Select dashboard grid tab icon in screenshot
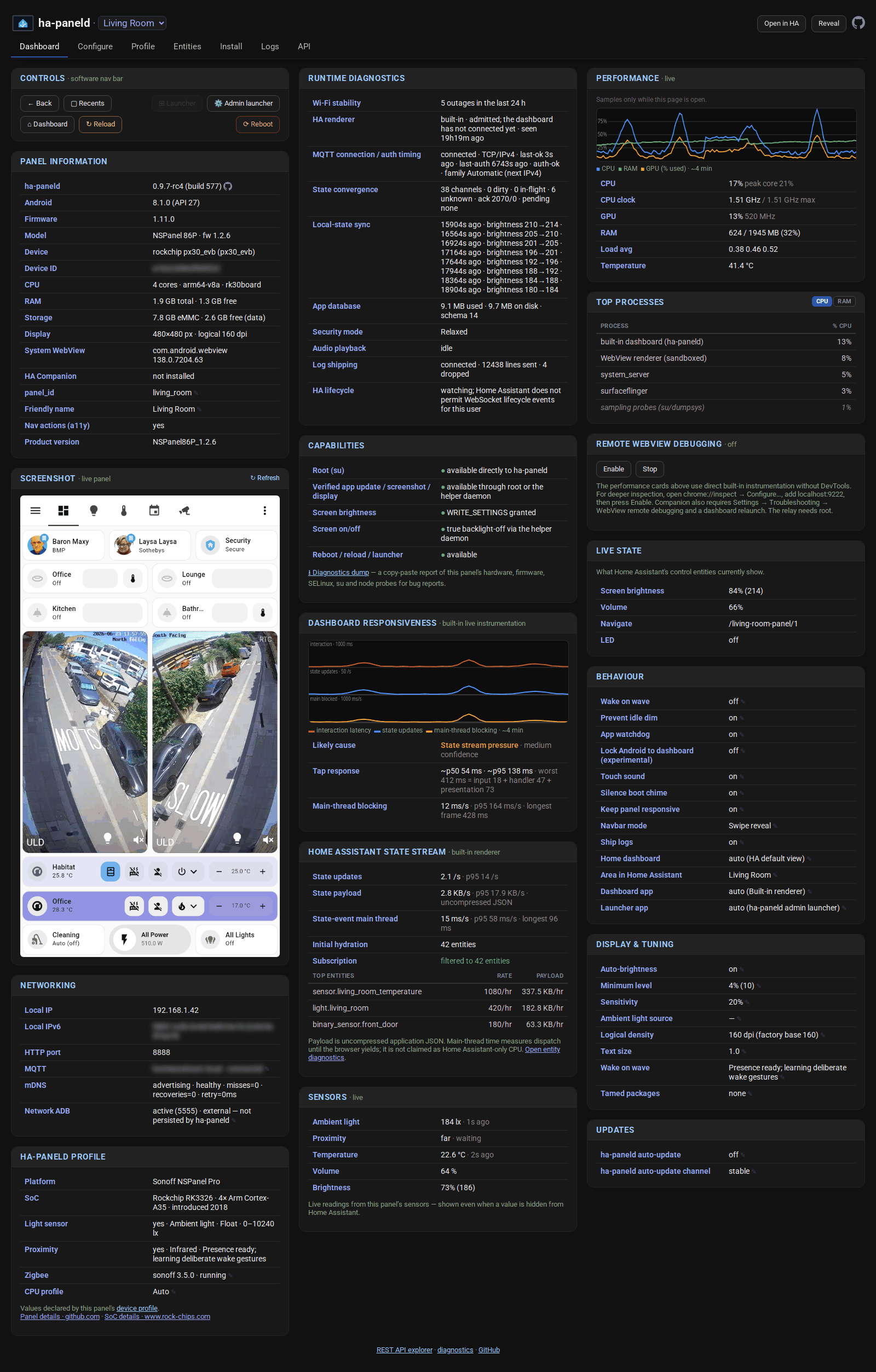The height and width of the screenshot is (1372, 876). [x=64, y=510]
